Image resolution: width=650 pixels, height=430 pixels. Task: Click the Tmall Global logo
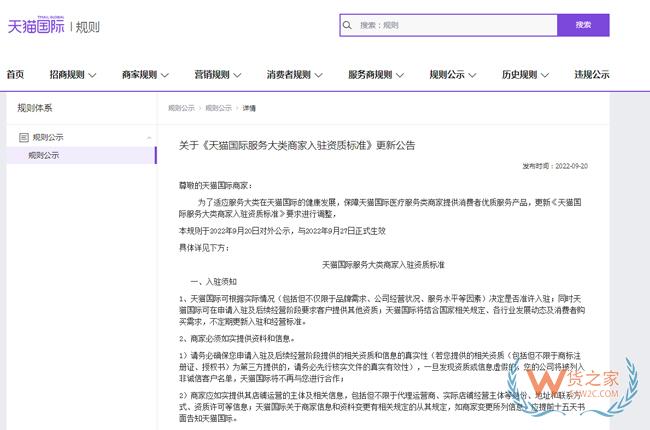tap(36, 26)
